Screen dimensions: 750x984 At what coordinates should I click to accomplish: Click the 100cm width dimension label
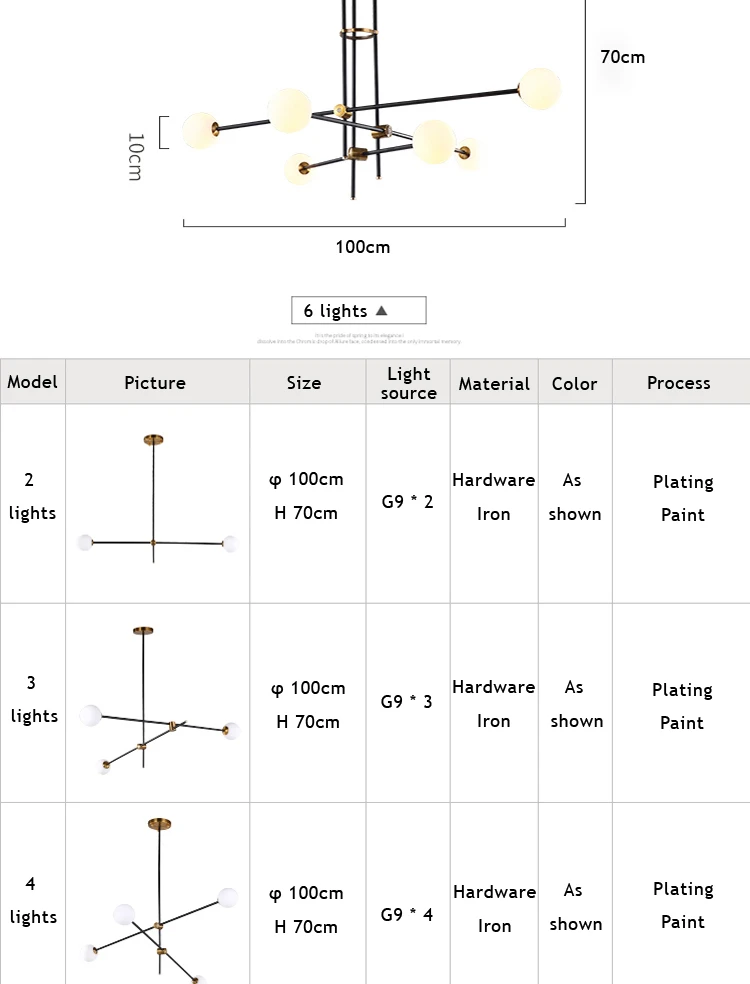coord(363,247)
